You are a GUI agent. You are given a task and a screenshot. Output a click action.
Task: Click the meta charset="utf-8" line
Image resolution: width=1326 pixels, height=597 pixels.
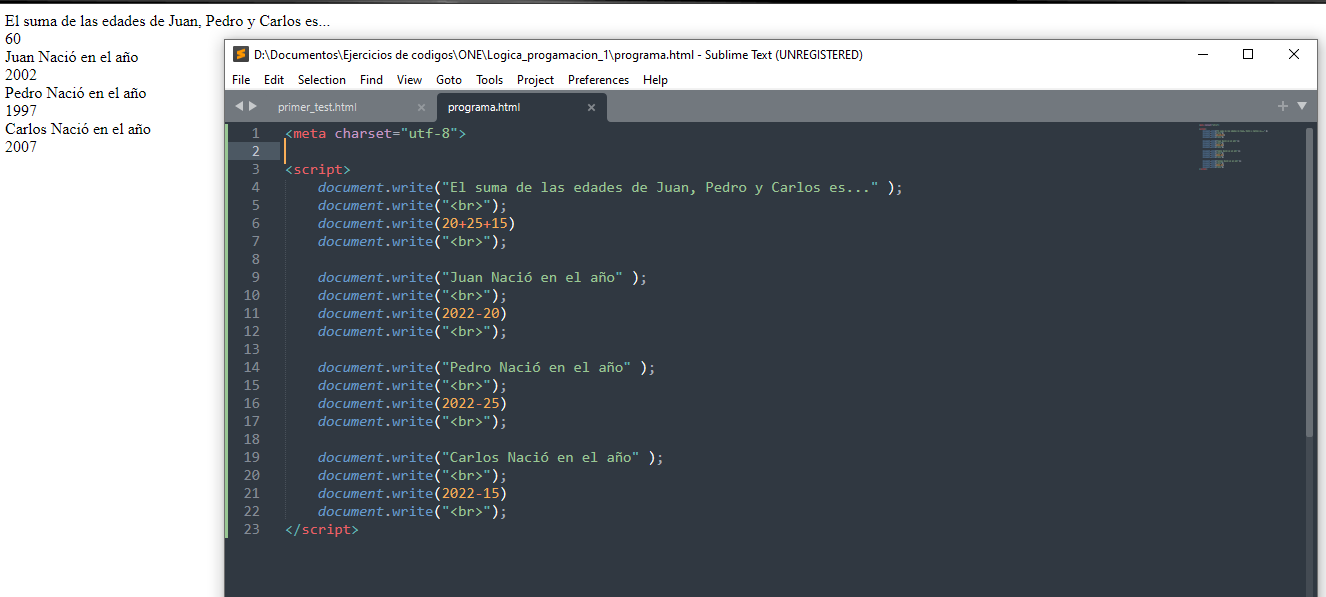click(375, 133)
